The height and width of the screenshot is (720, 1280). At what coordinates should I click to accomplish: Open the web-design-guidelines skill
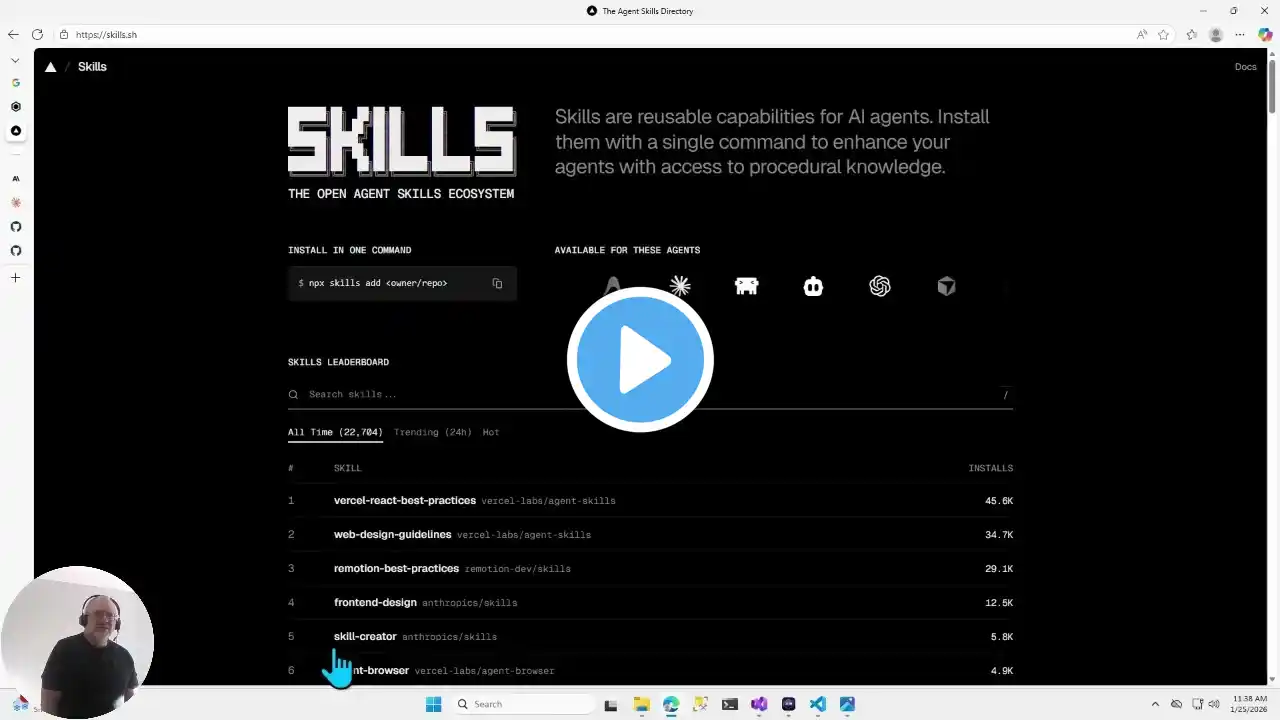pyautogui.click(x=392, y=534)
